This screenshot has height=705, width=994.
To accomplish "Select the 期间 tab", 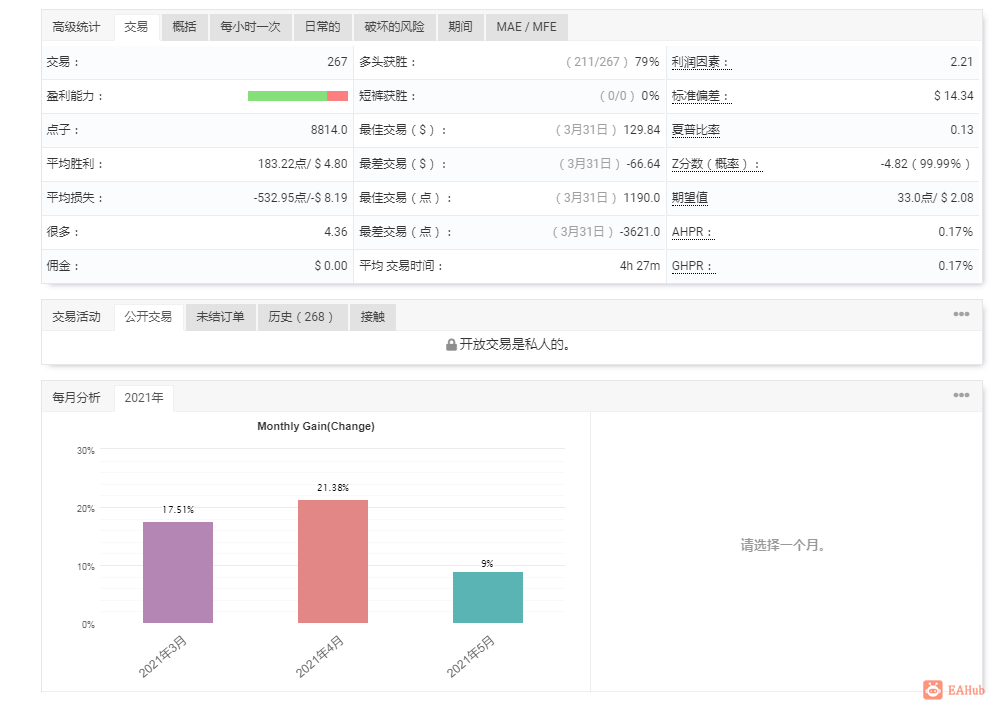I will pos(460,27).
